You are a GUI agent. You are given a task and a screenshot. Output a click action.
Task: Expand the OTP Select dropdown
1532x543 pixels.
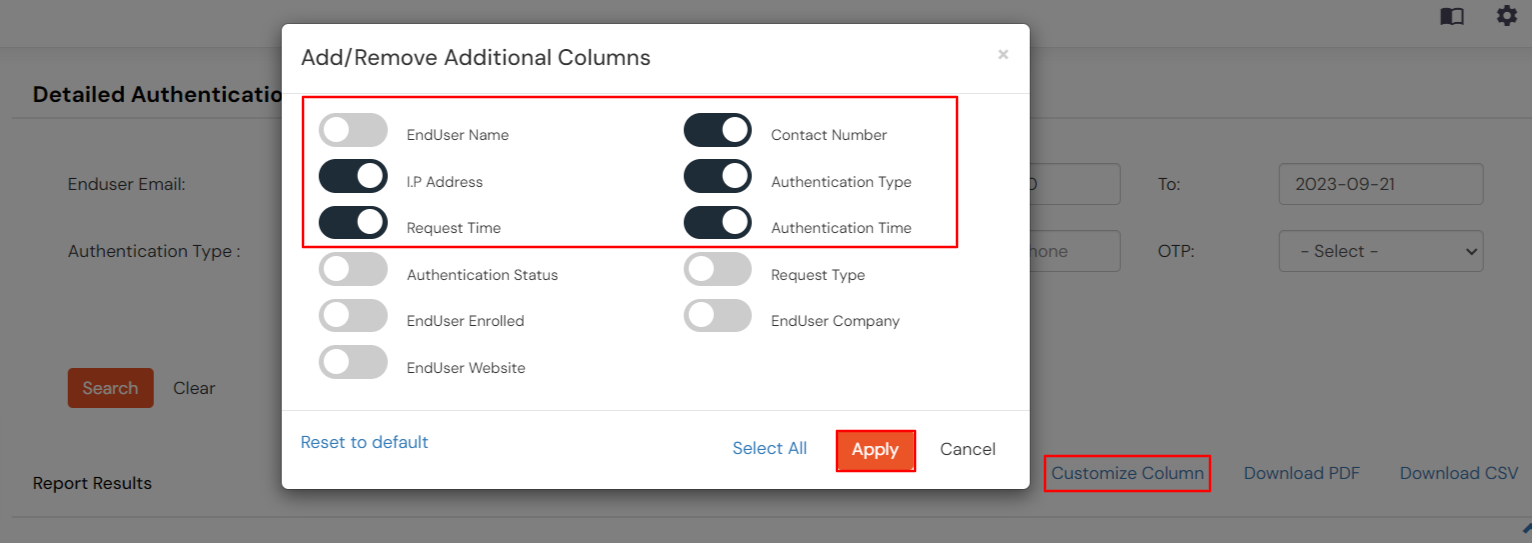1380,252
